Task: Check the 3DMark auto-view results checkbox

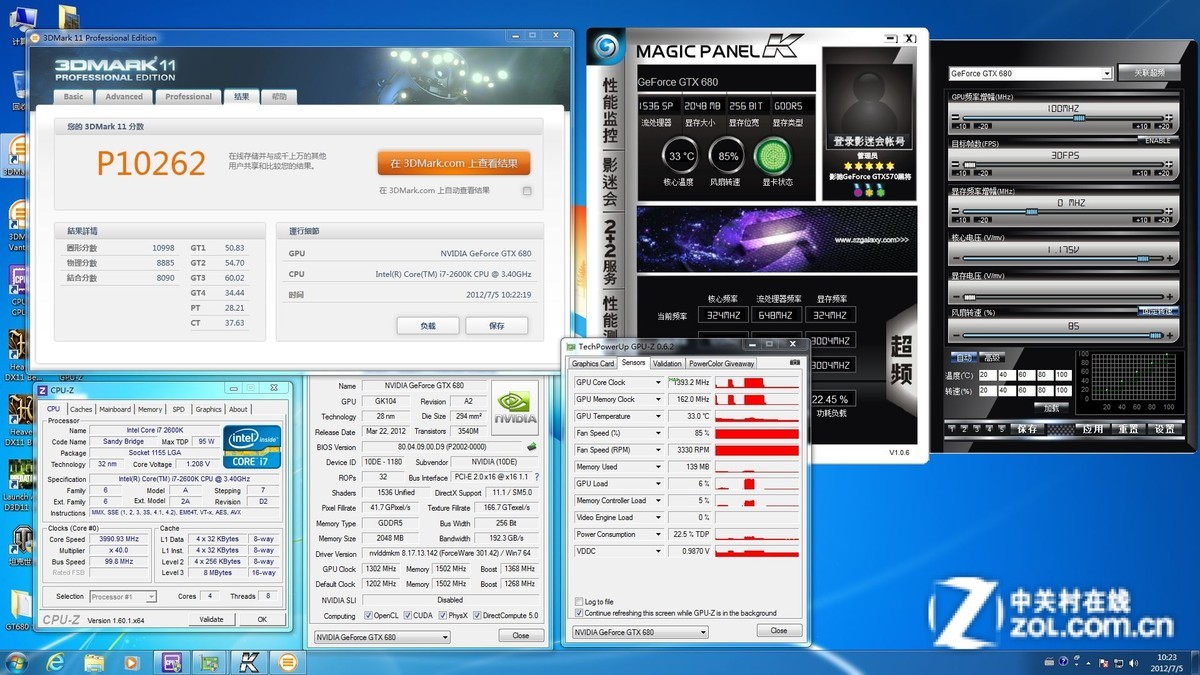Action: (527, 190)
